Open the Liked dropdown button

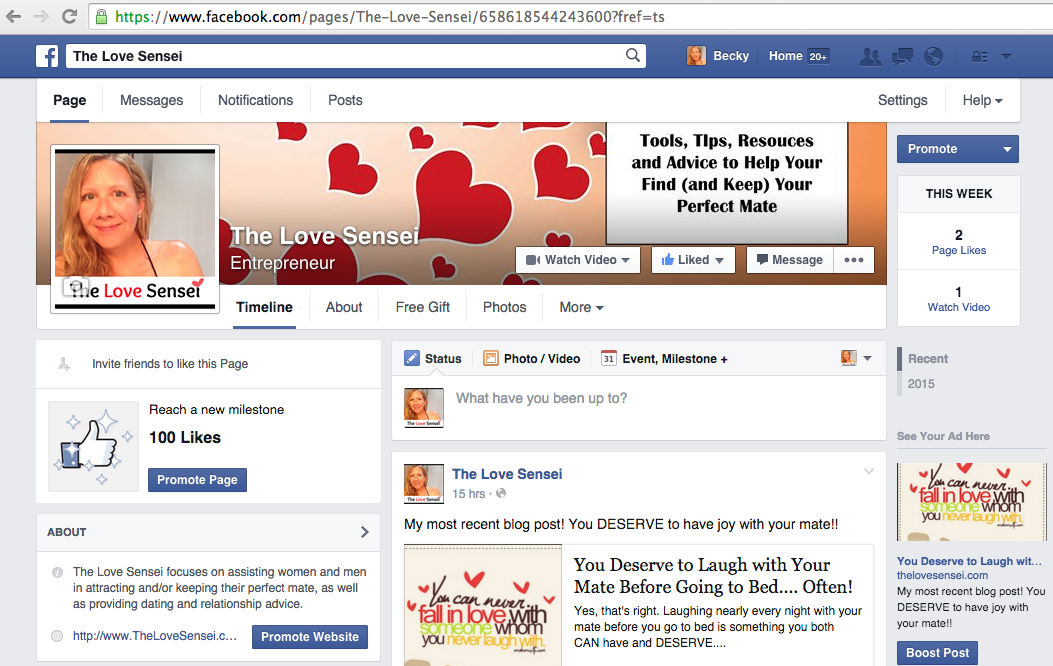(693, 260)
